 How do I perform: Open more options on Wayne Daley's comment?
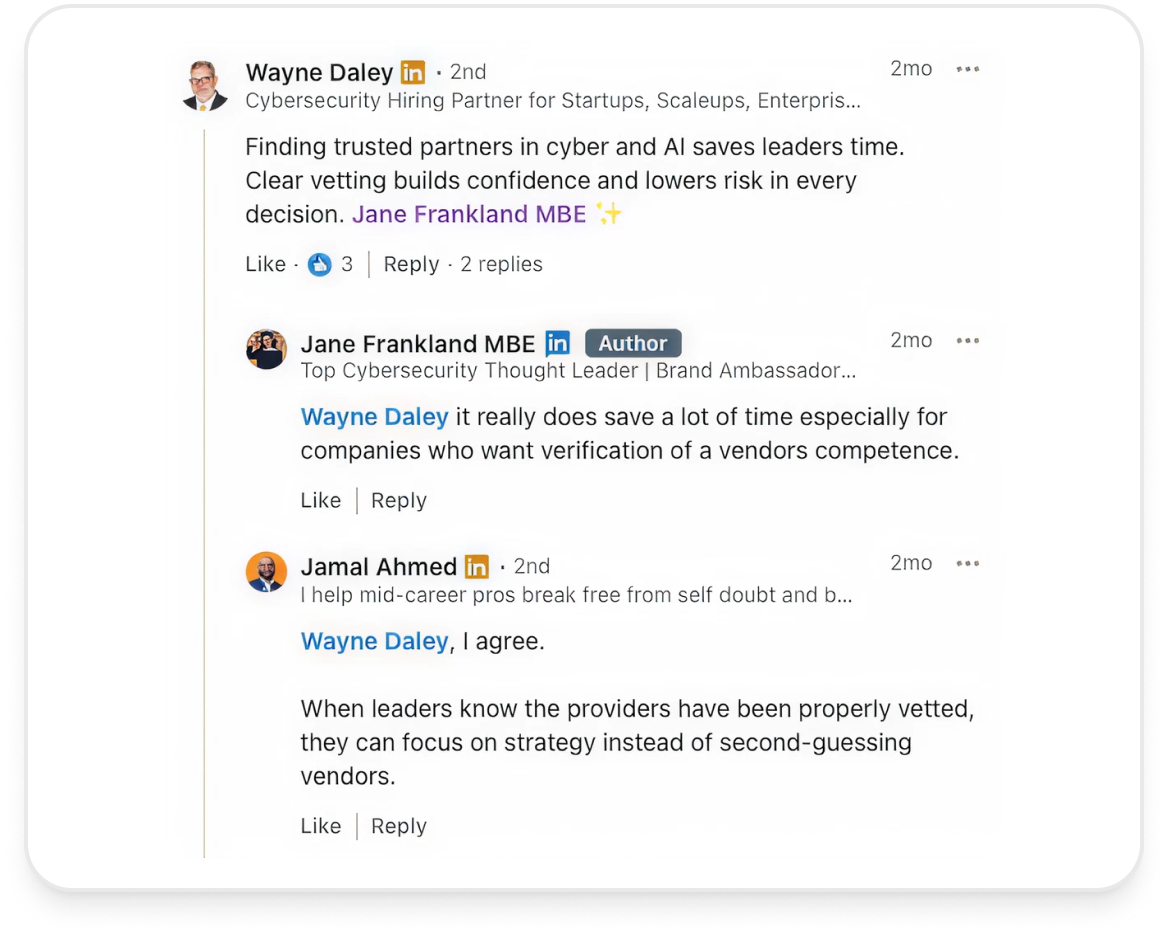968,69
